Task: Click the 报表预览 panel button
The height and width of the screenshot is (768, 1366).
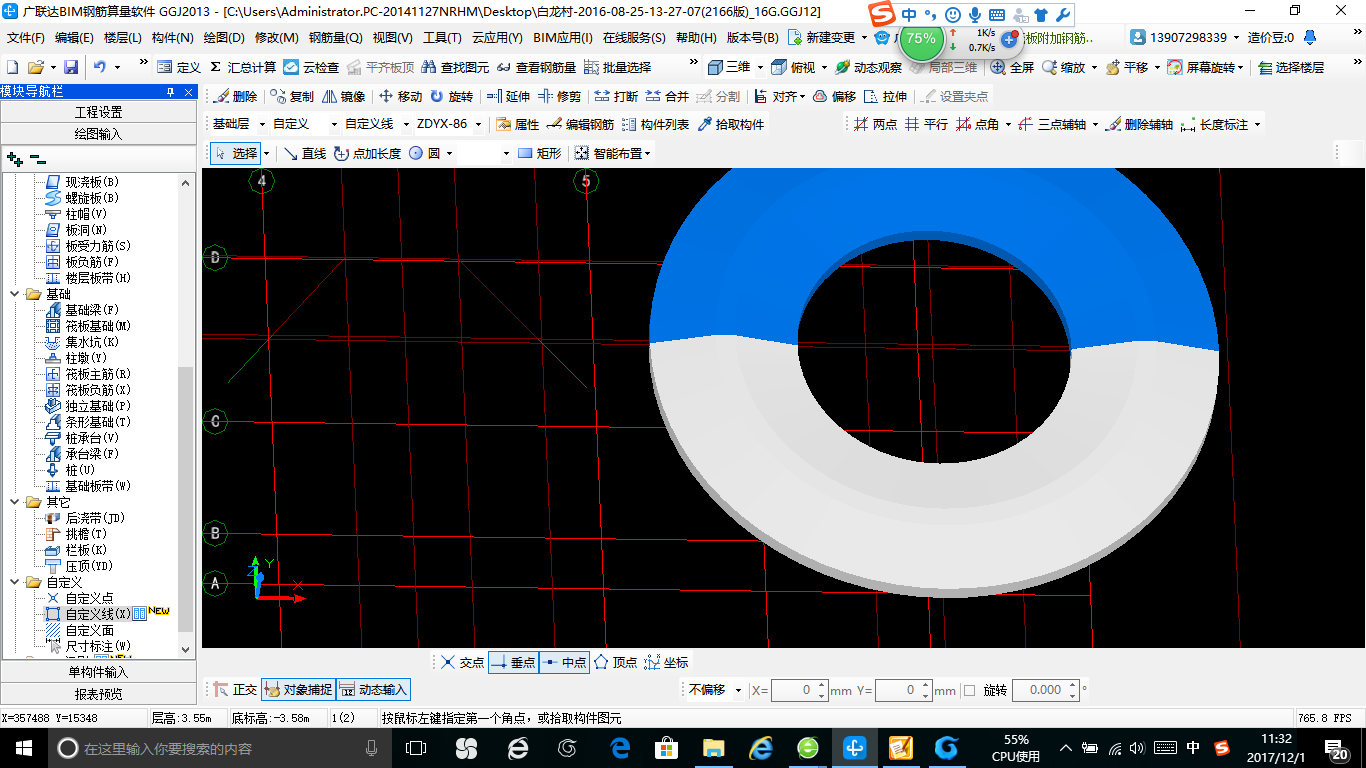Action: pyautogui.click(x=99, y=694)
